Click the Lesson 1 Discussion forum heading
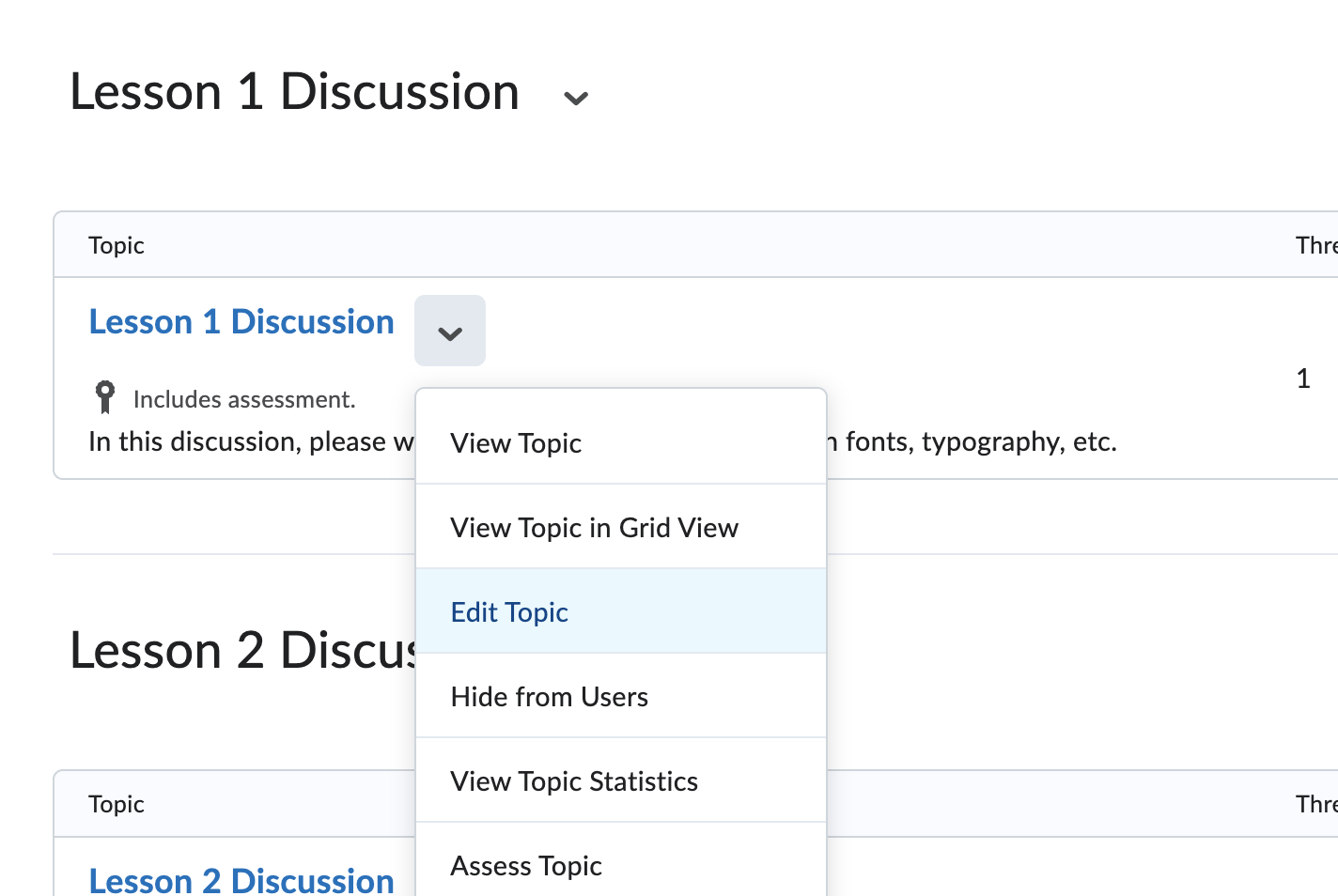The width and height of the screenshot is (1338, 896). click(x=294, y=93)
